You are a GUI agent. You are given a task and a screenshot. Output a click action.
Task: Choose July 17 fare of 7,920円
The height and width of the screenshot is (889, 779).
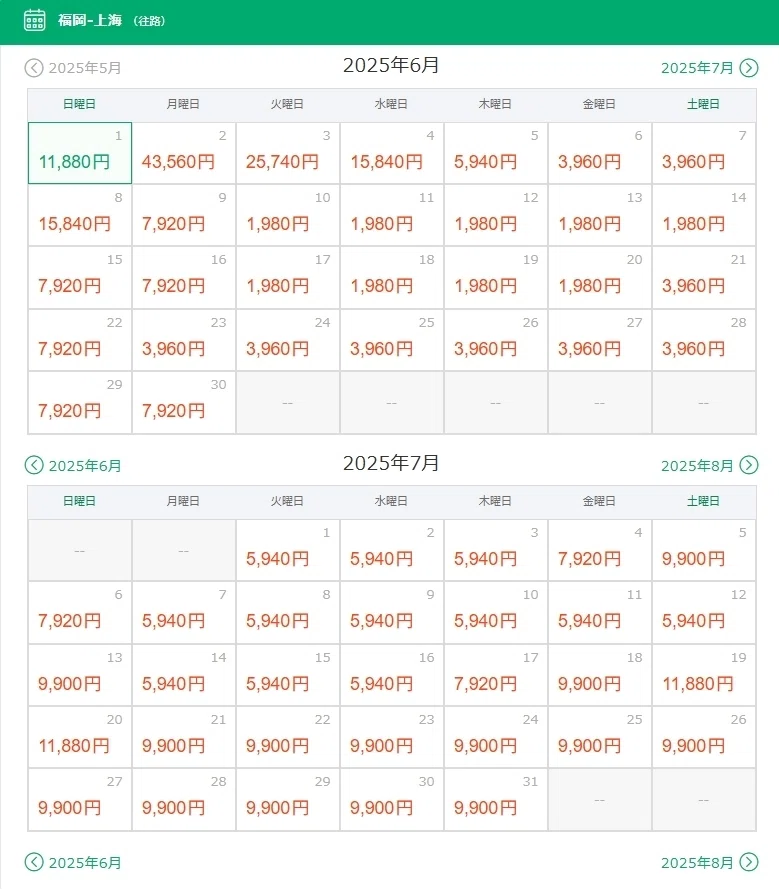click(x=496, y=675)
